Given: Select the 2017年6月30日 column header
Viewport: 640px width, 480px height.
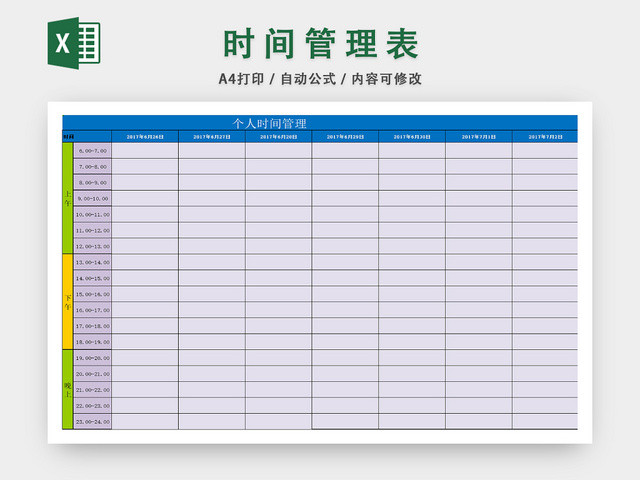Looking at the screenshot, I should 412,137.
